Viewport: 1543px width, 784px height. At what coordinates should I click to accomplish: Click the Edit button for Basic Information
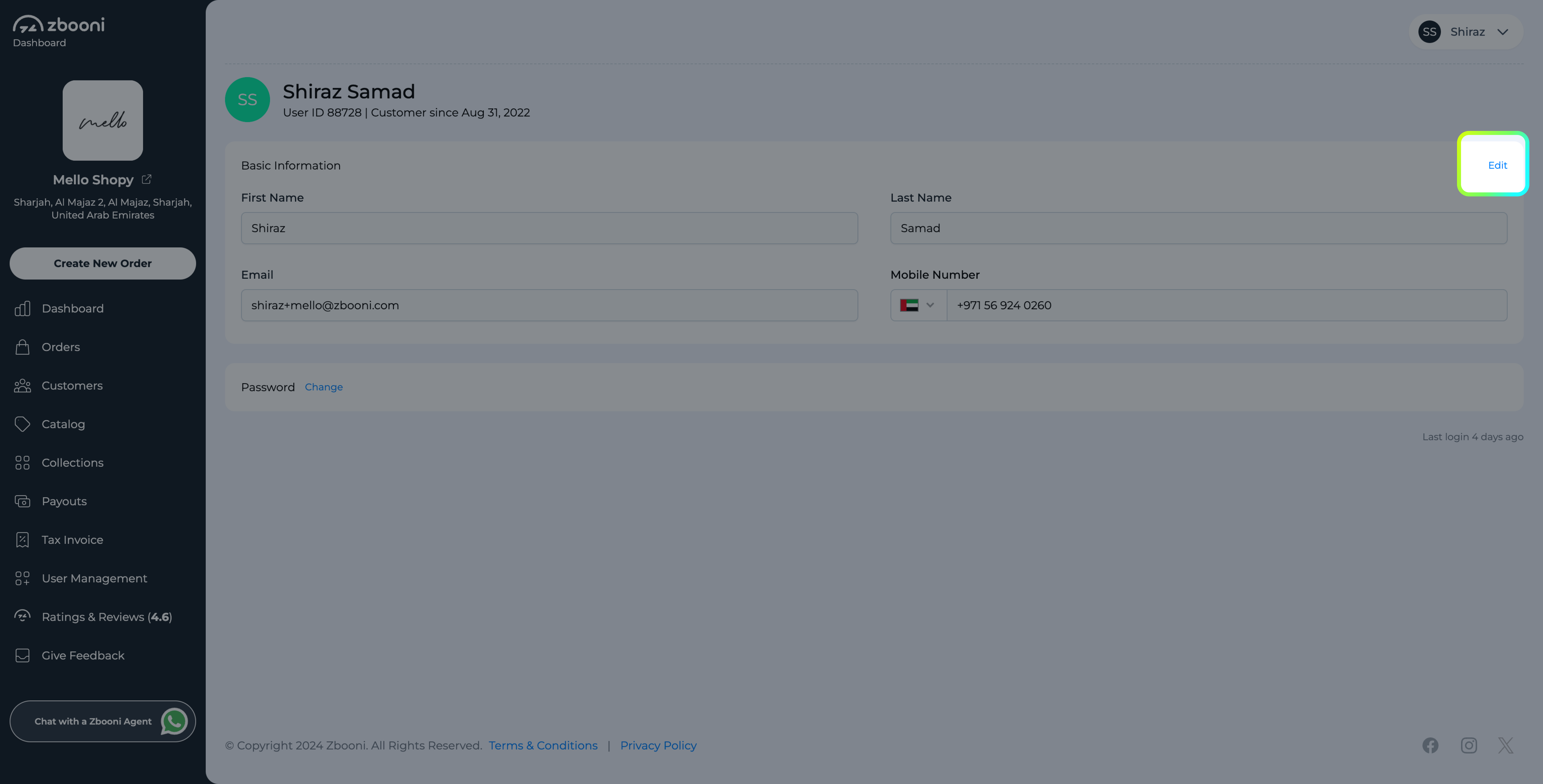tap(1497, 165)
